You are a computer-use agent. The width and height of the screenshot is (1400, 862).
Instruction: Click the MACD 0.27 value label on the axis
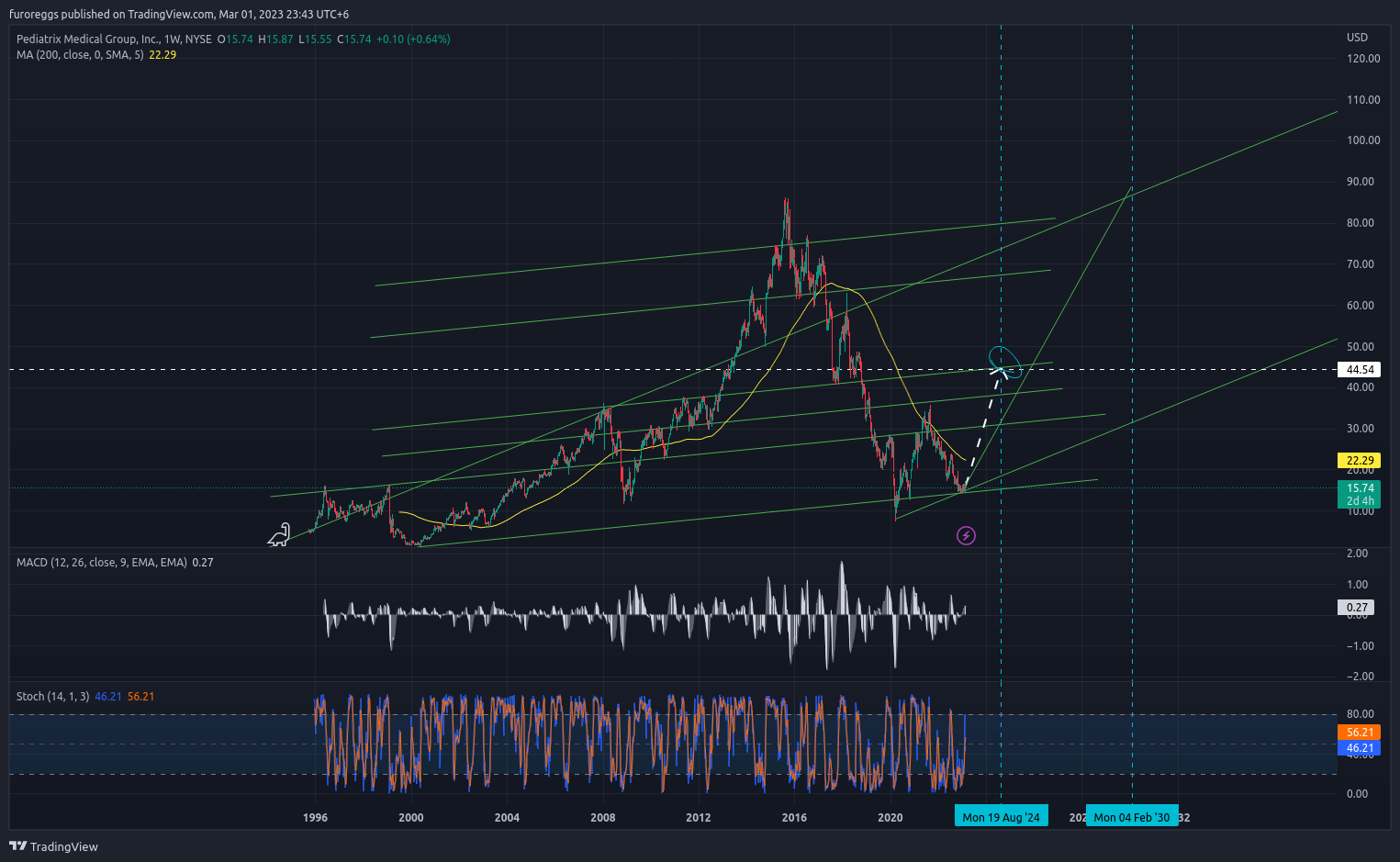pyautogui.click(x=1357, y=608)
